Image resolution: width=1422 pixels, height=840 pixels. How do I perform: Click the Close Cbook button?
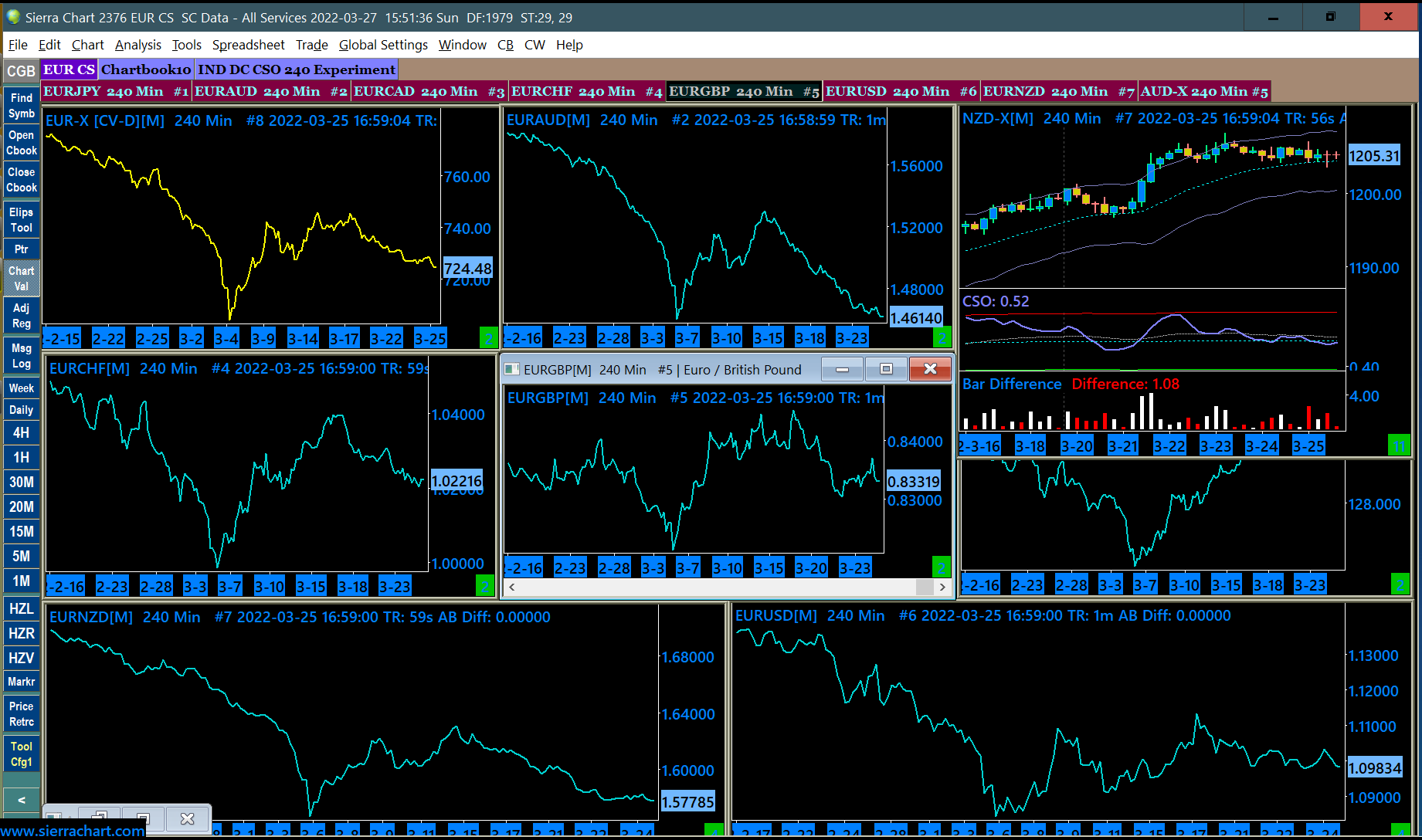pyautogui.click(x=22, y=180)
